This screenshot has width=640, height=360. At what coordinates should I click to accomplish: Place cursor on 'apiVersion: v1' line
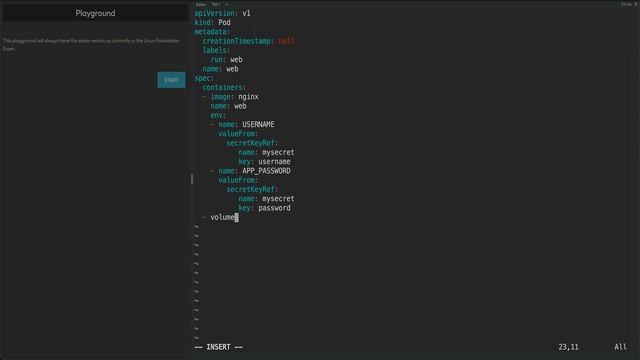coord(222,13)
